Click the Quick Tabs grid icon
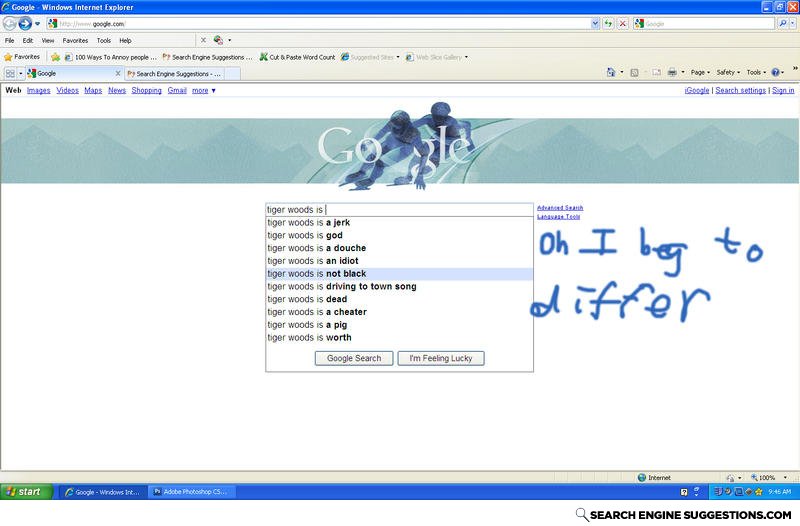Image resolution: width=800 pixels, height=526 pixels. coord(10,73)
